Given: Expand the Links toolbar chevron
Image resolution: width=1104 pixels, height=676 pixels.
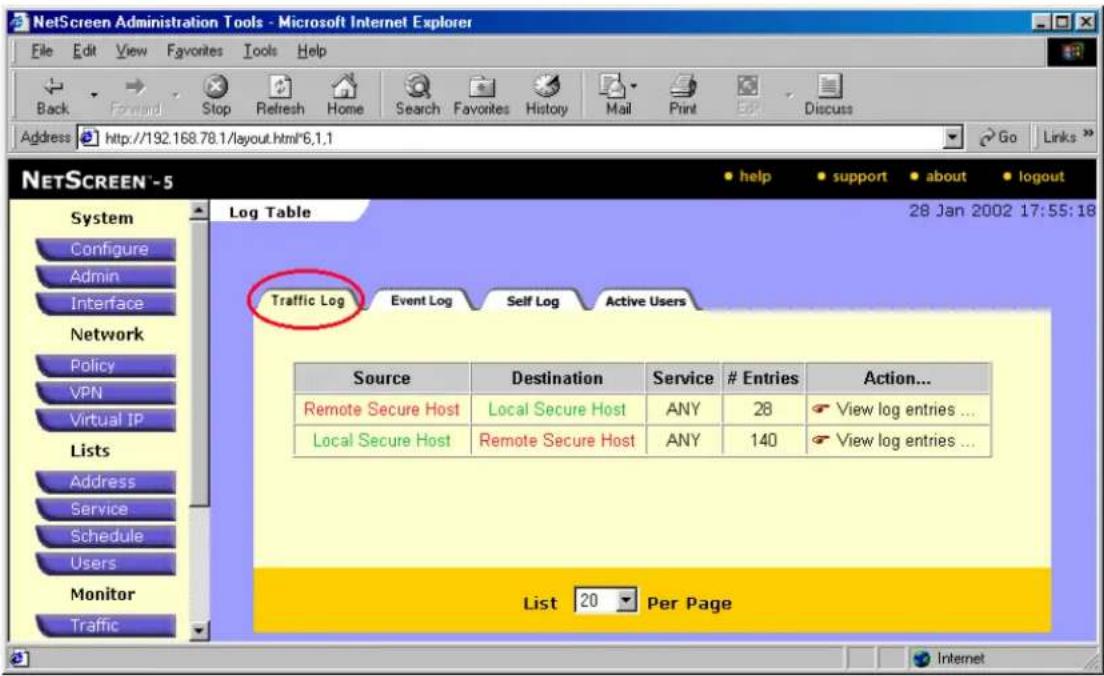Looking at the screenshot, I should (1088, 134).
